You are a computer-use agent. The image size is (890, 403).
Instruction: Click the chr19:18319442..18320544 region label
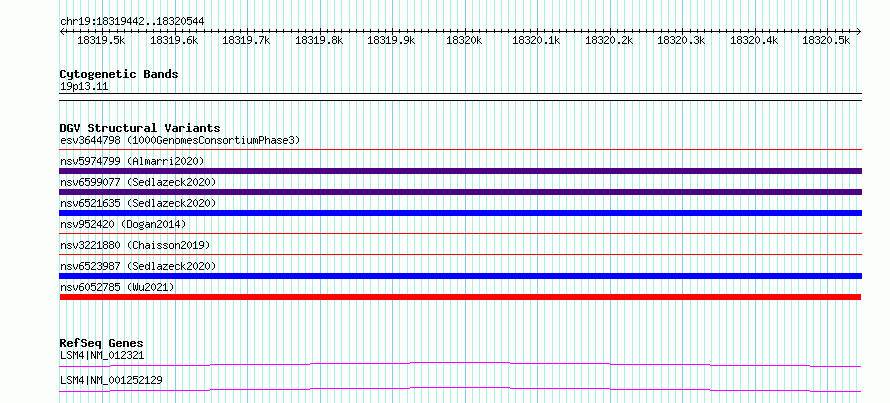click(x=132, y=21)
